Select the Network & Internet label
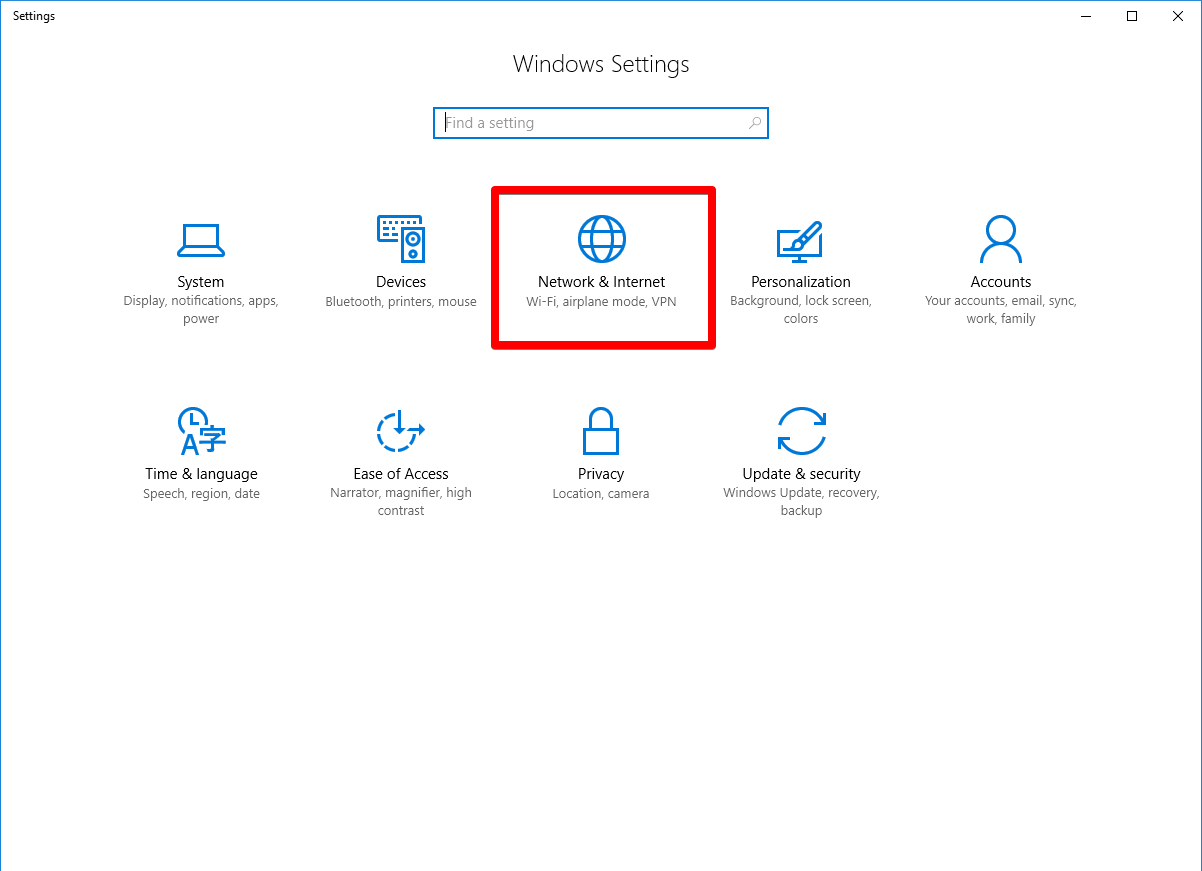This screenshot has height=871, width=1202. pyautogui.click(x=602, y=282)
